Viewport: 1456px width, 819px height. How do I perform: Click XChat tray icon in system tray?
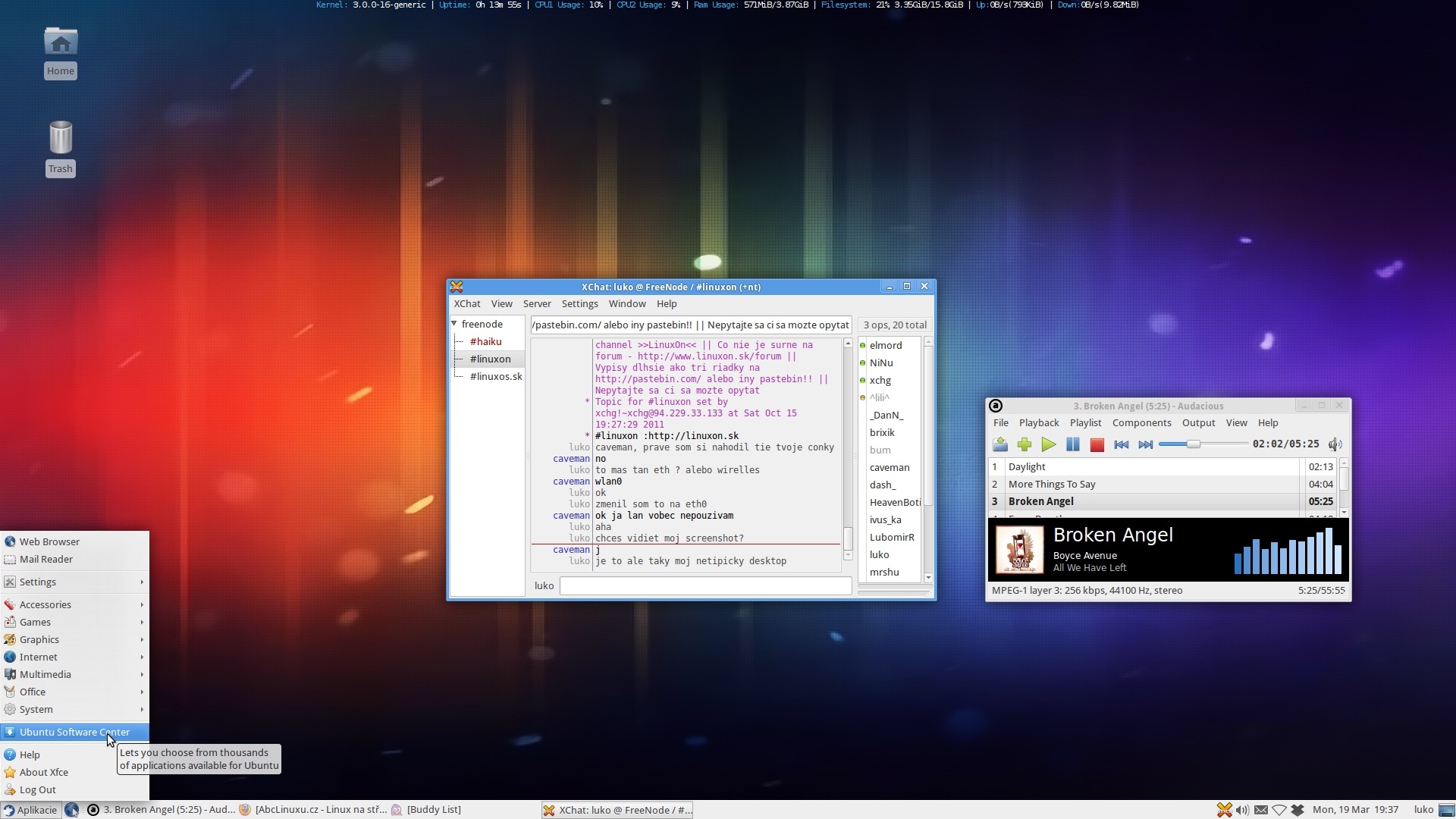(x=1224, y=810)
